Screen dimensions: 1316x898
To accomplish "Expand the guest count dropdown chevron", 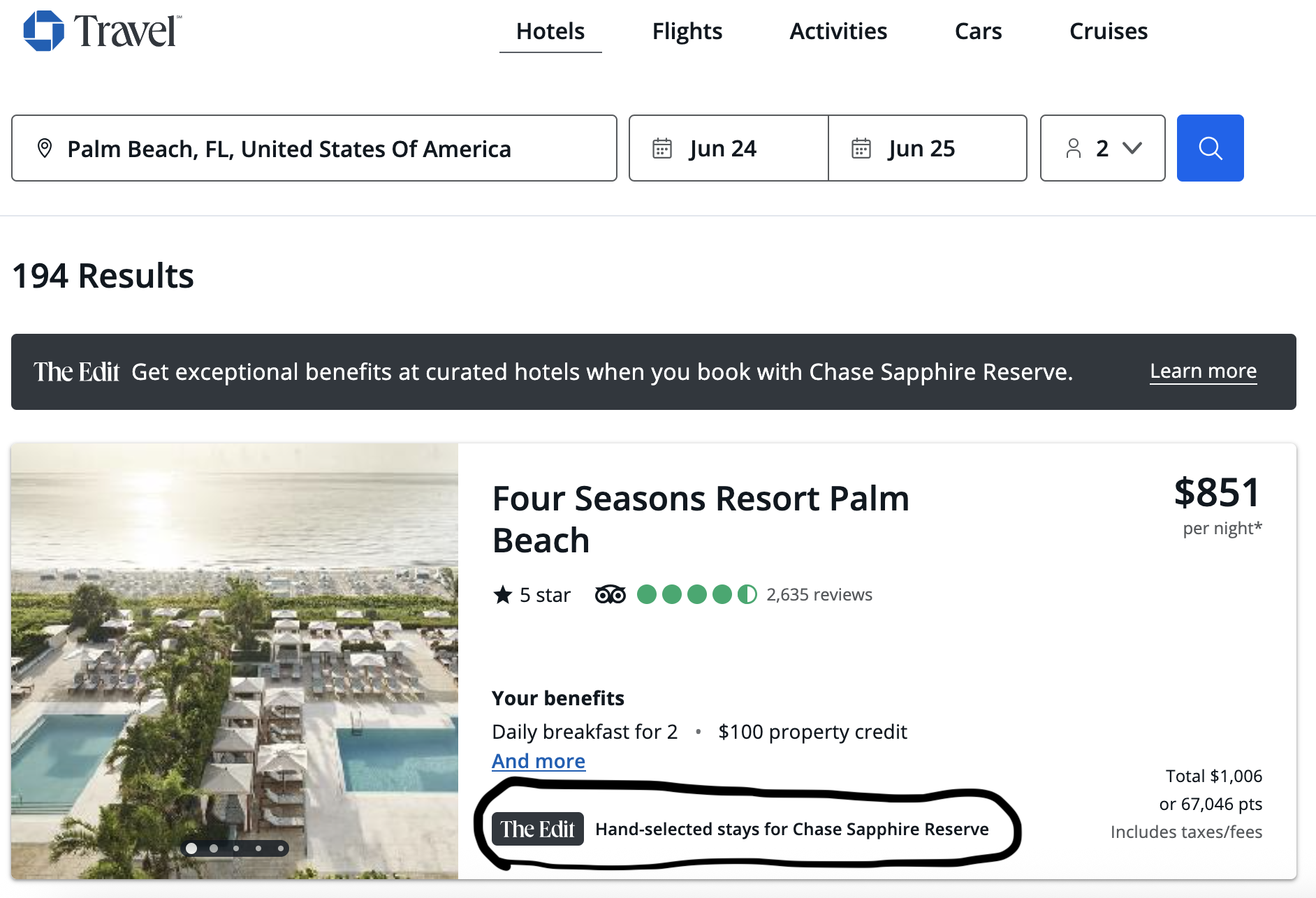I will (x=1132, y=148).
